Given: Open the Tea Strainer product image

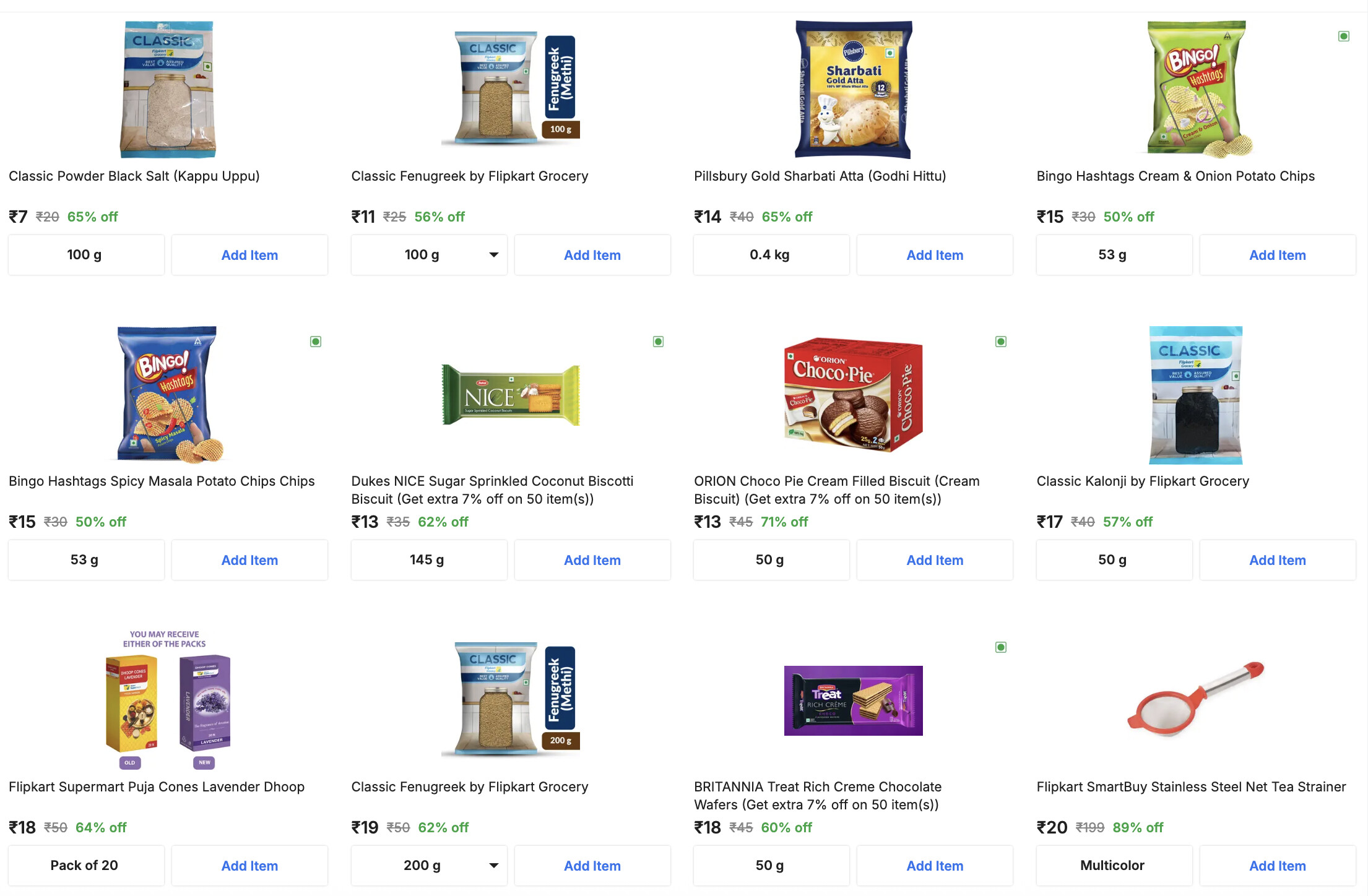Looking at the screenshot, I should [1195, 700].
